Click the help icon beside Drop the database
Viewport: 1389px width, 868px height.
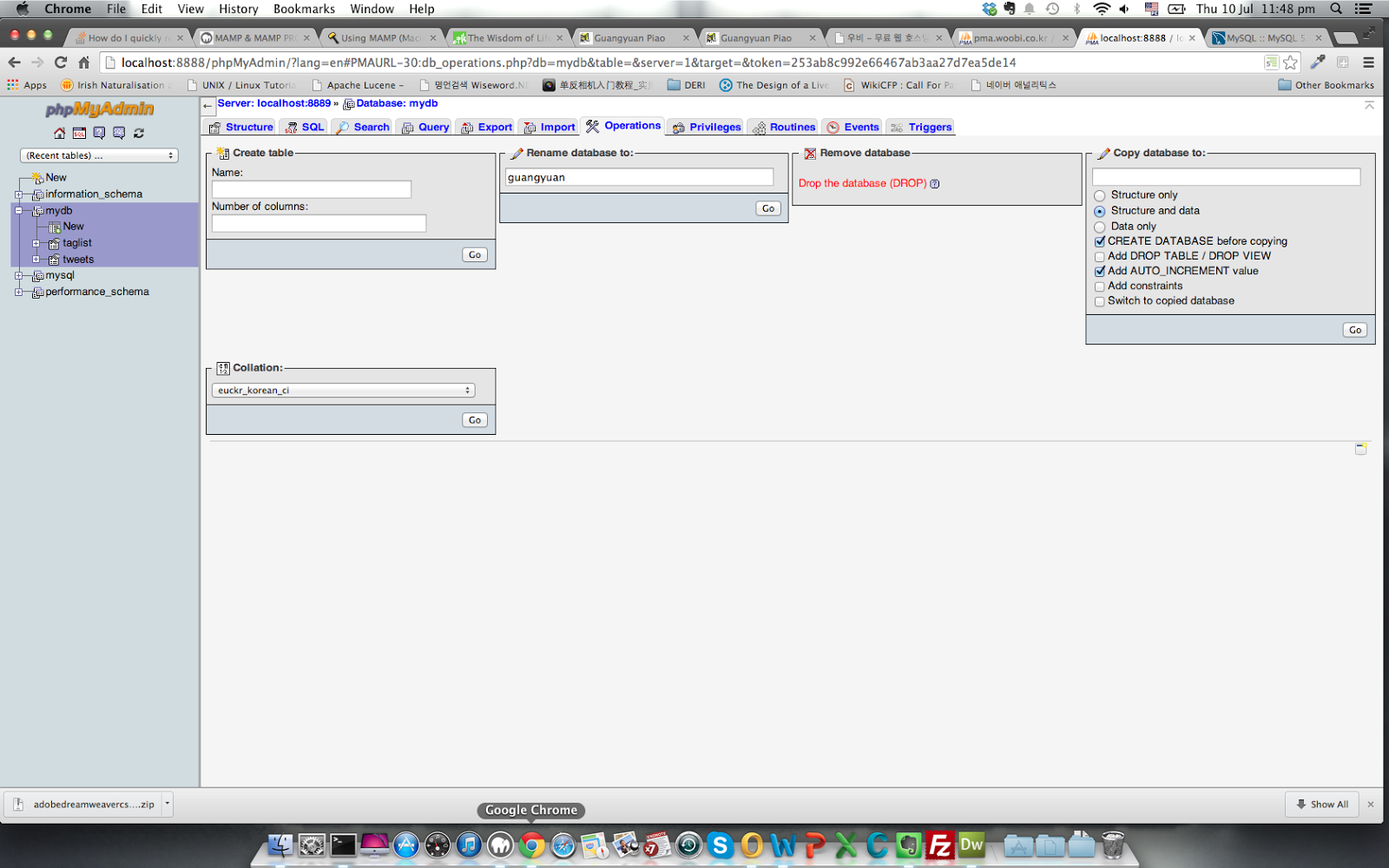pos(935,184)
